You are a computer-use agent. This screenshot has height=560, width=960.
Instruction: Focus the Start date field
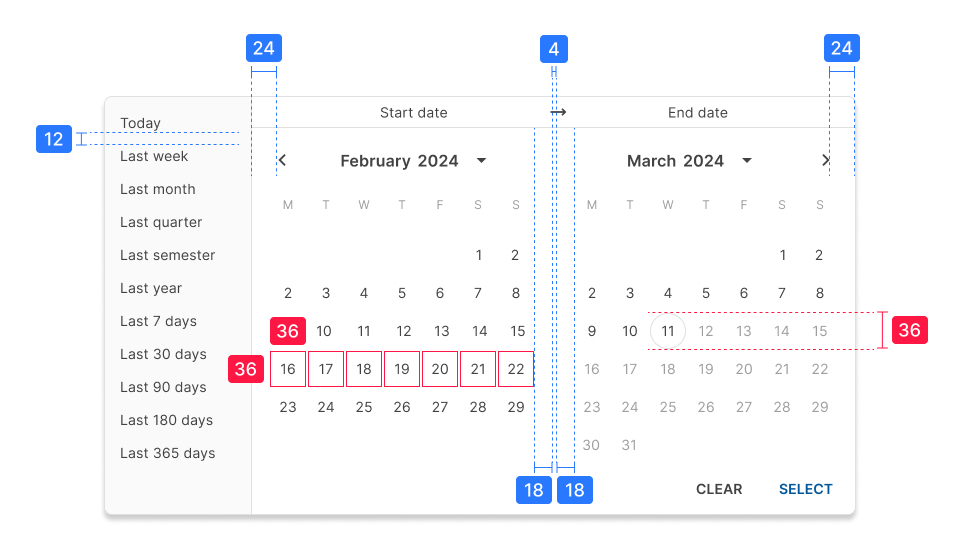pyautogui.click(x=413, y=113)
